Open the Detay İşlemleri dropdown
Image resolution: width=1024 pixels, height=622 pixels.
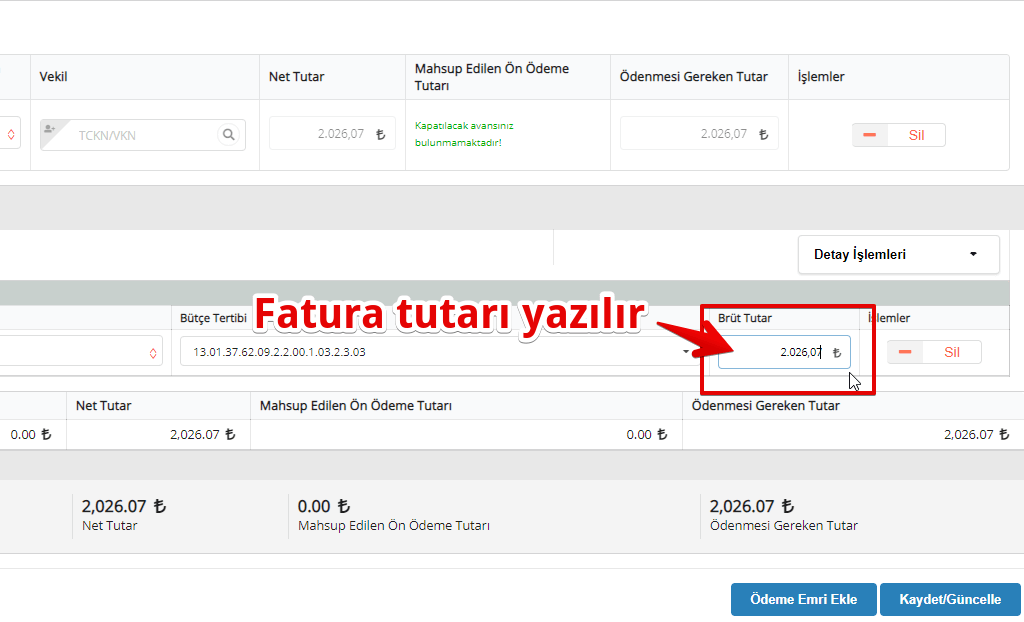[x=899, y=254]
